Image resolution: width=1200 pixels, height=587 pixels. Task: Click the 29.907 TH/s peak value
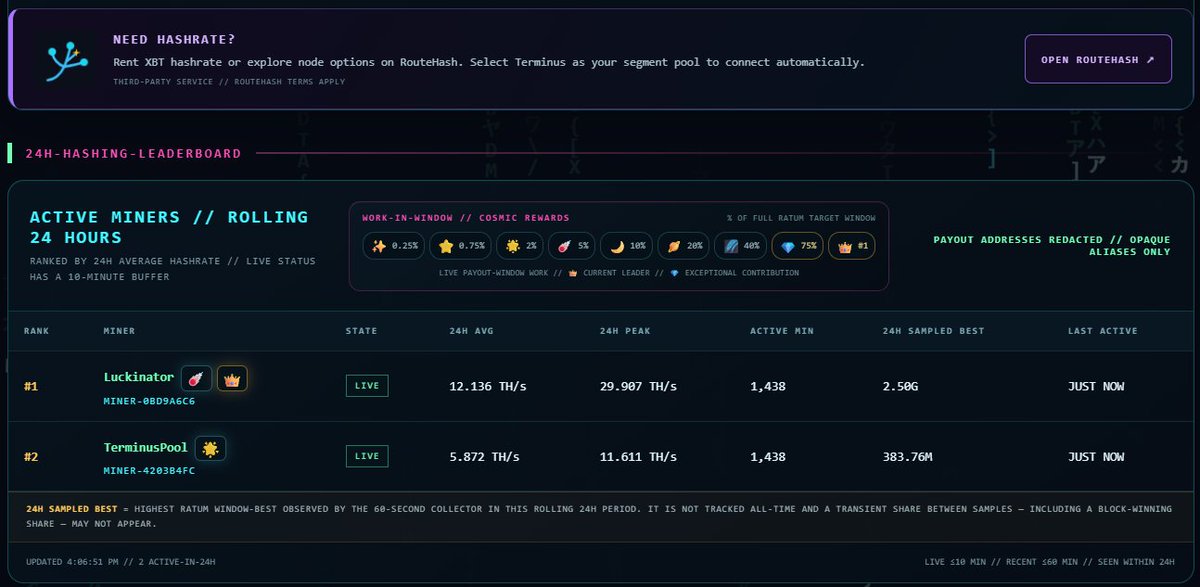639,386
